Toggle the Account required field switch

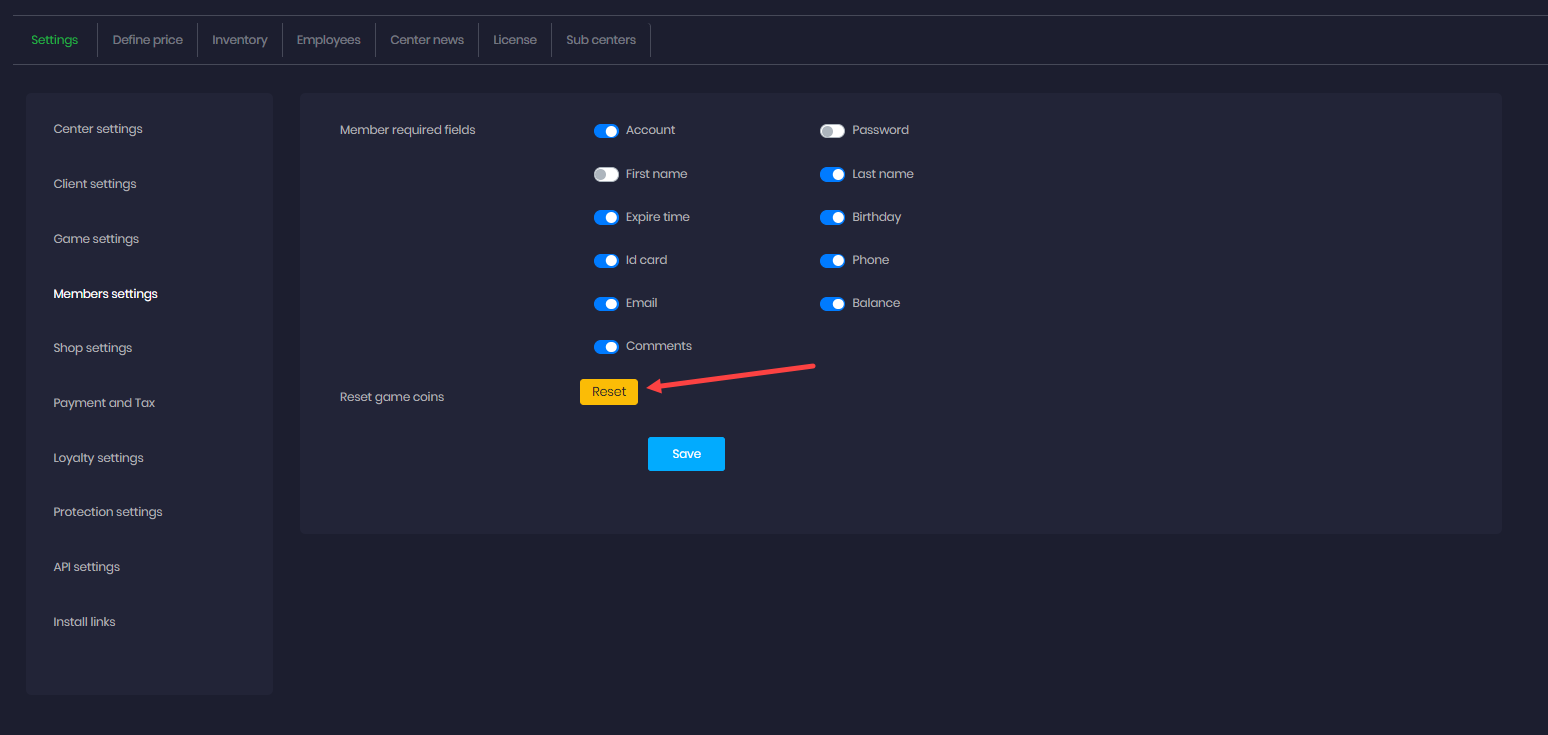click(x=606, y=131)
